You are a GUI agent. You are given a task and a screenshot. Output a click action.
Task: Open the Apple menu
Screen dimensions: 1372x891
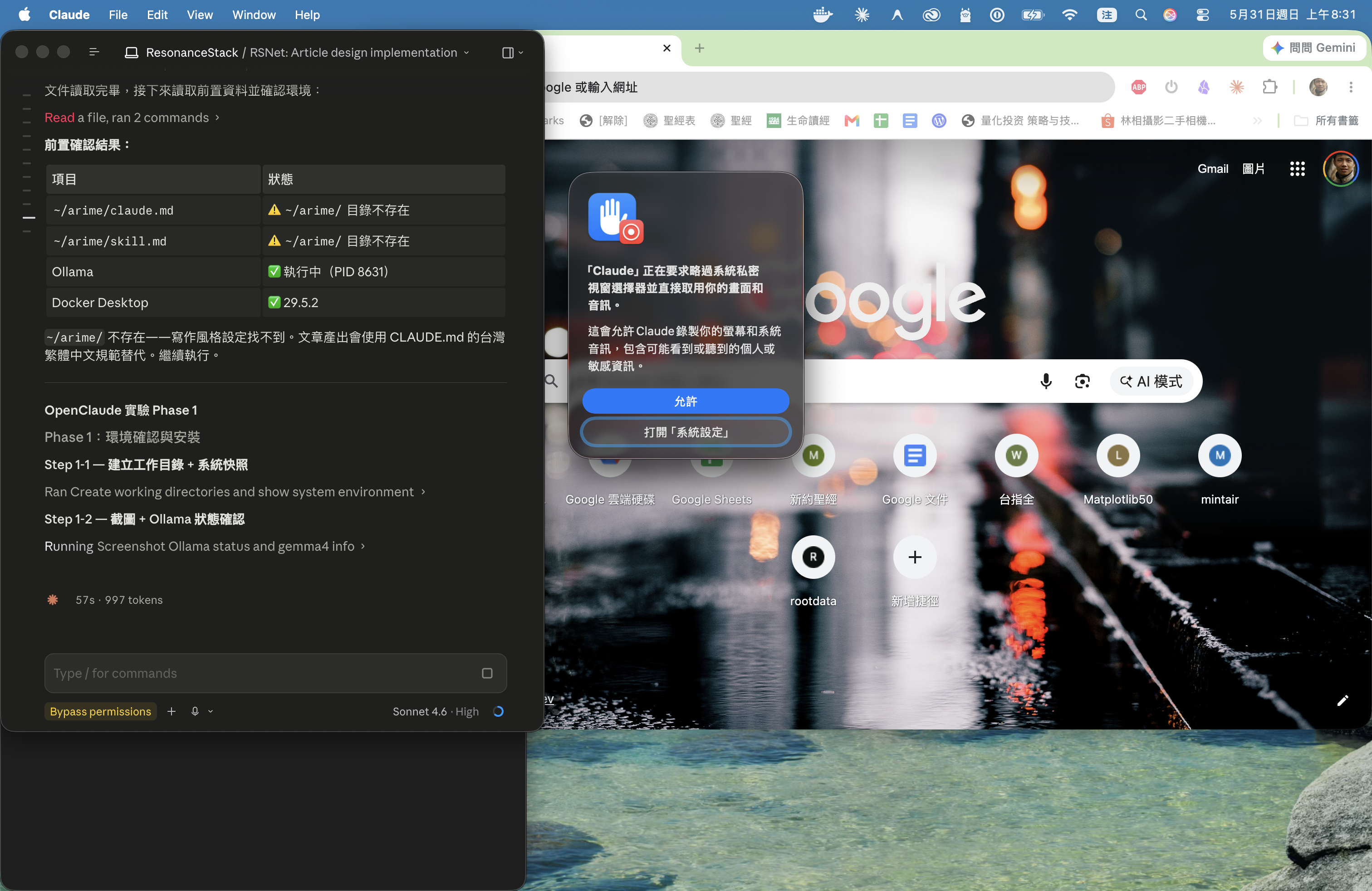click(24, 15)
